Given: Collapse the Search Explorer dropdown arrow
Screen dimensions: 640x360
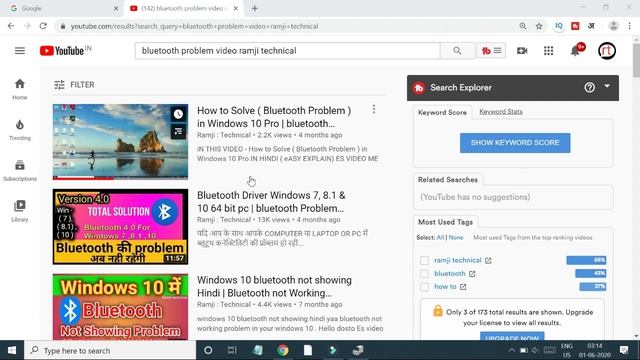Looking at the screenshot, I should point(607,86).
